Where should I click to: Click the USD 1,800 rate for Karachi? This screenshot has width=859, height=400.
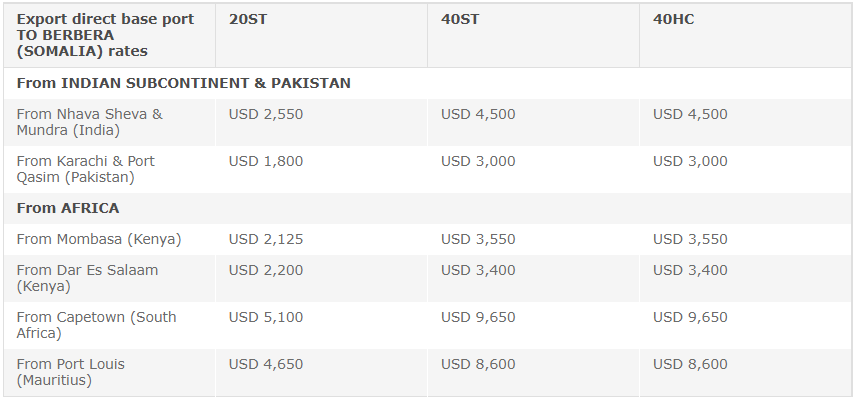pyautogui.click(x=266, y=161)
